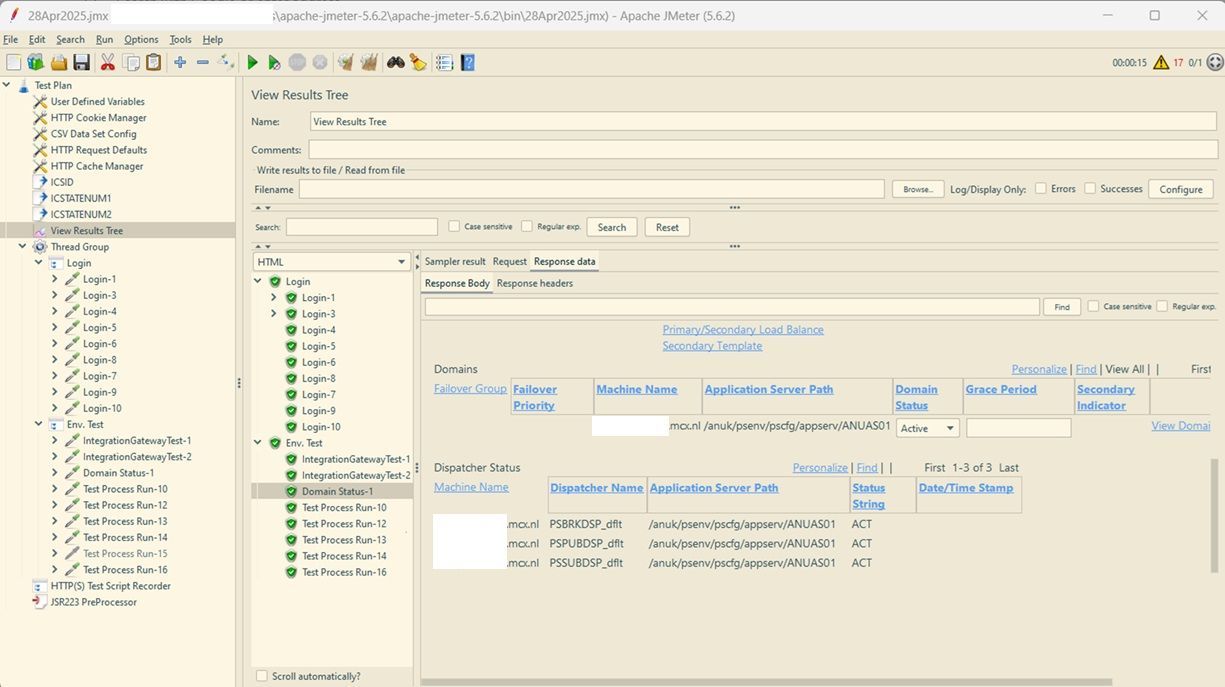The width and height of the screenshot is (1225, 687).
Task: Open the Options menu
Action: coord(141,40)
